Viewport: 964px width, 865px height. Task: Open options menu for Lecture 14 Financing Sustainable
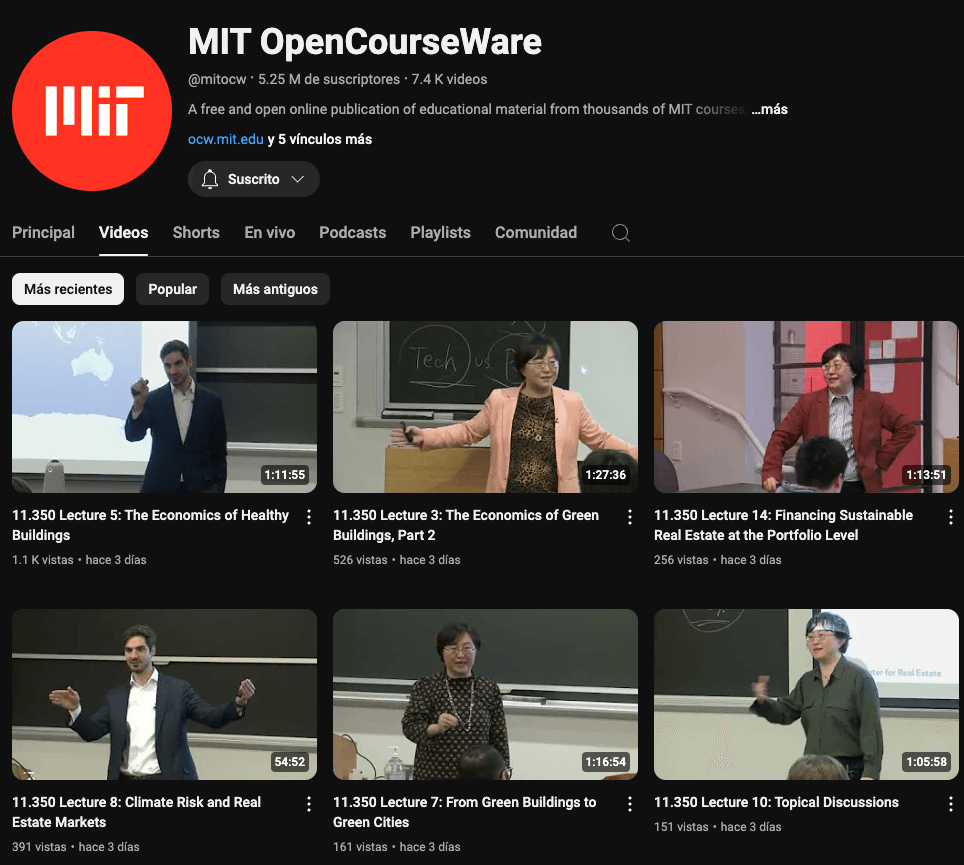pos(950,517)
